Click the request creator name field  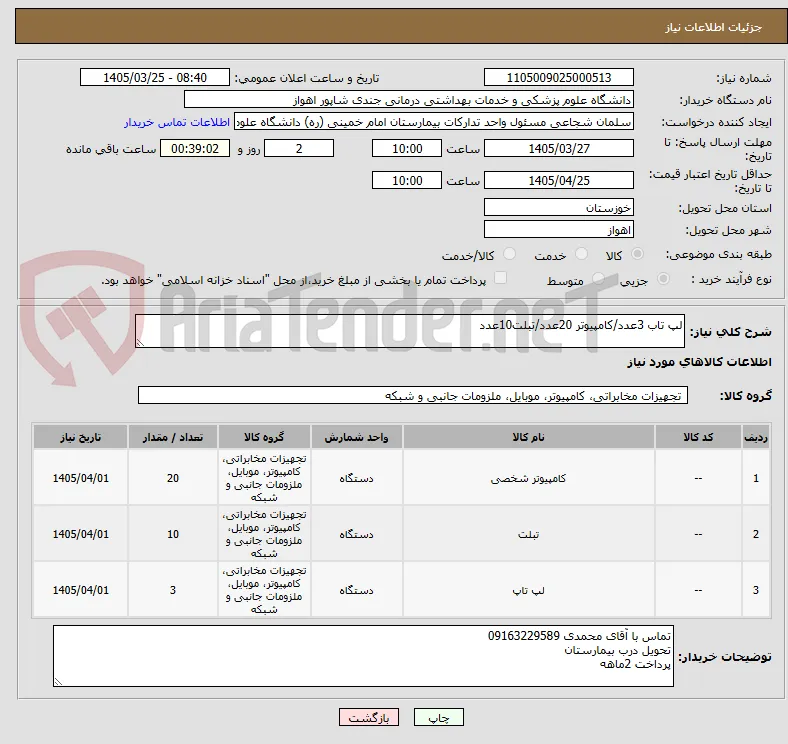[434, 122]
